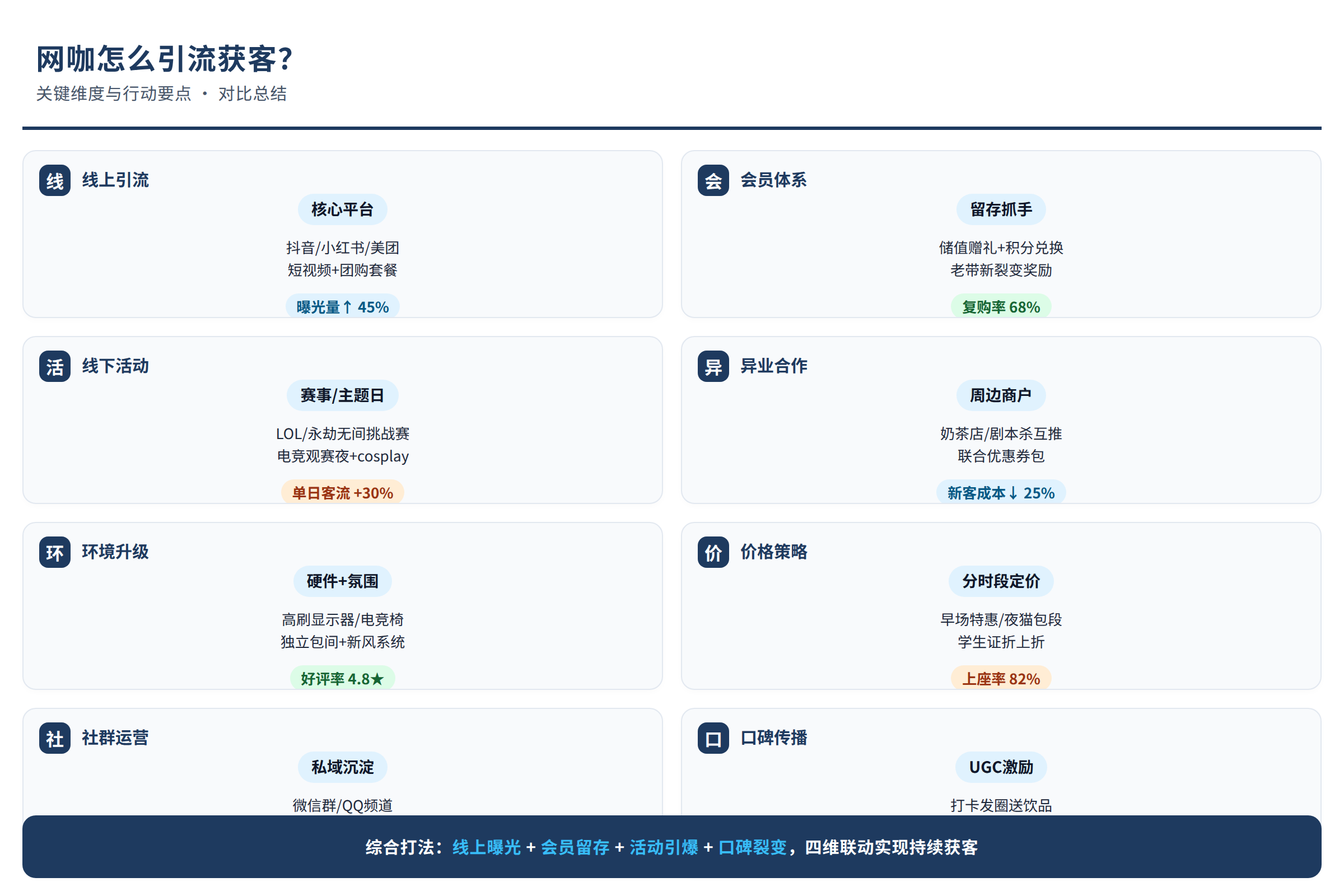The height and width of the screenshot is (896, 1344).
Task: Click the 单日客流 +30% badge
Action: [x=342, y=493]
